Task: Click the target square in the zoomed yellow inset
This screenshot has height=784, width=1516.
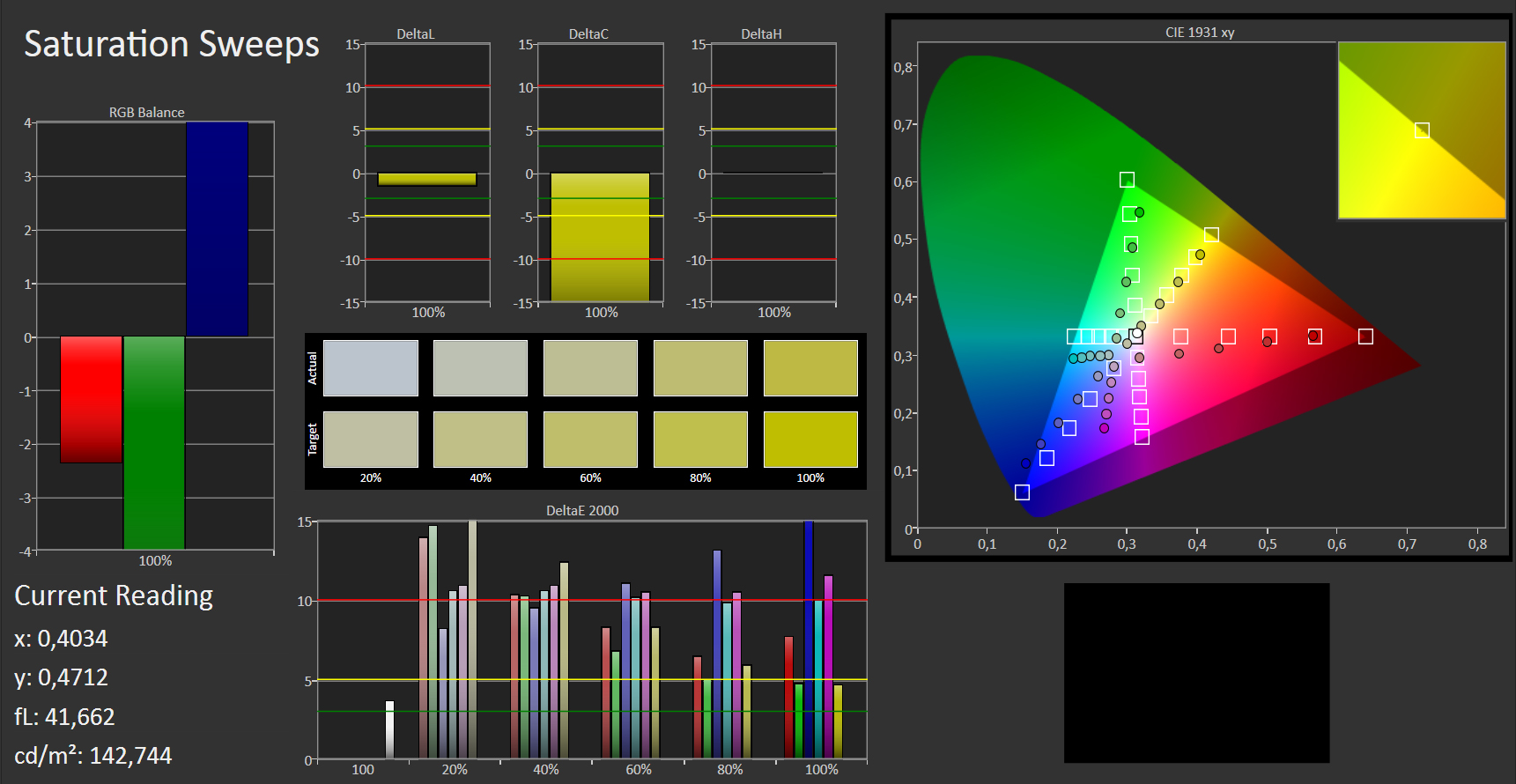Action: click(x=1422, y=130)
